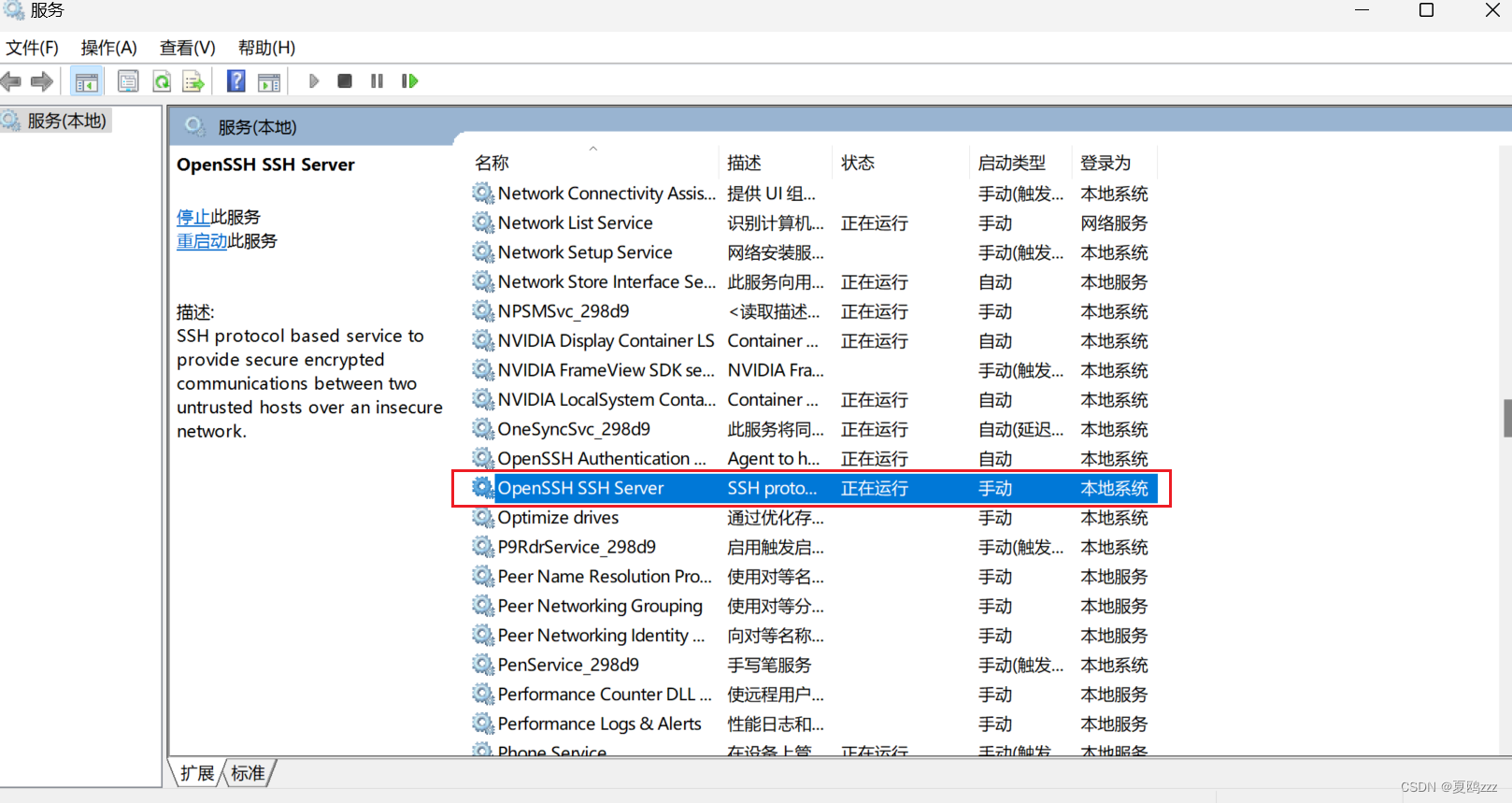Click the Start Service play icon
The height and width of the screenshot is (803, 1512).
[314, 81]
